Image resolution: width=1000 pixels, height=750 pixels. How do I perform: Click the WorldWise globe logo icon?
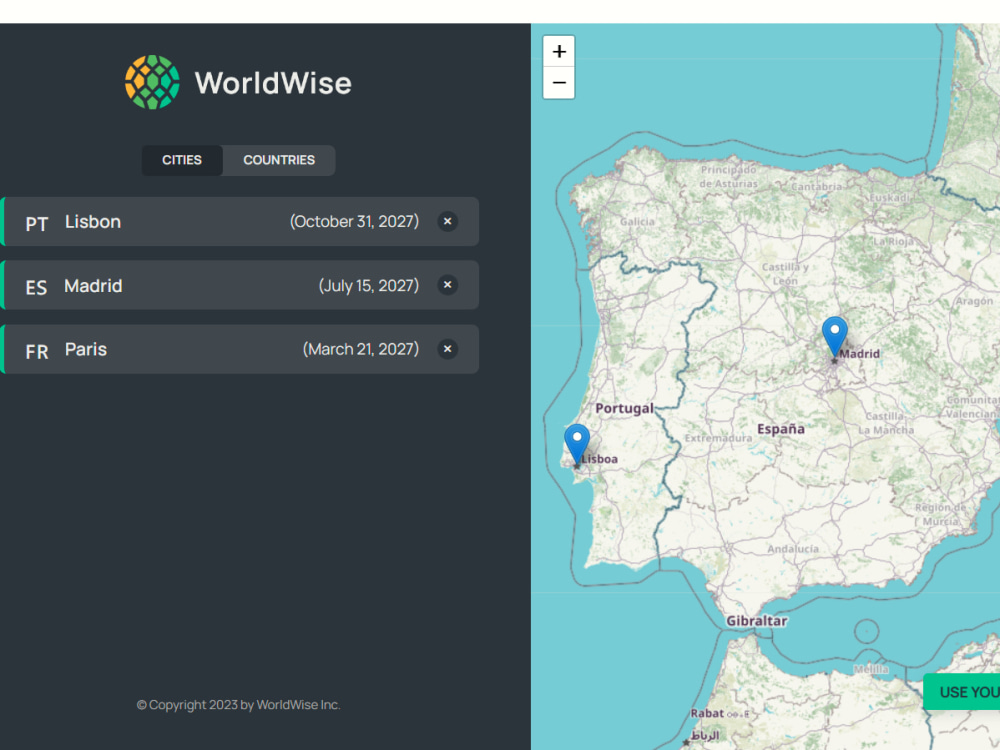[152, 82]
